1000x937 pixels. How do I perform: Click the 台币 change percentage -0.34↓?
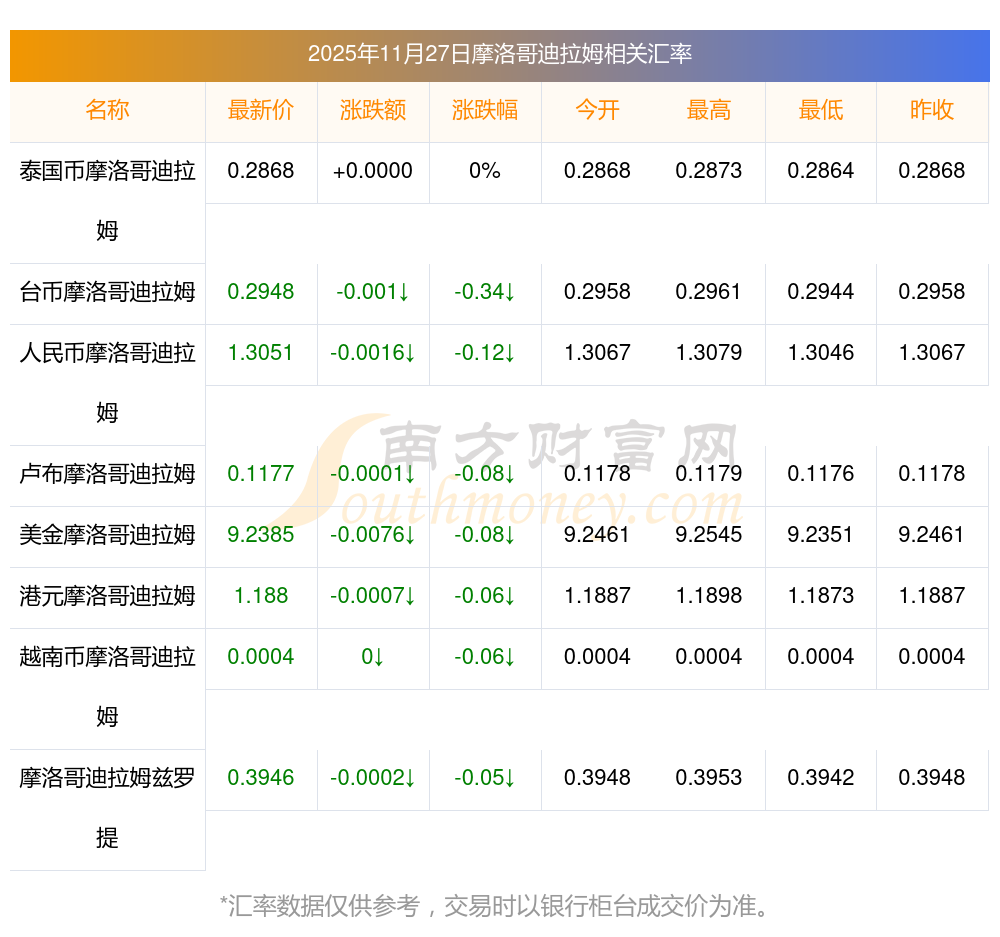click(485, 292)
